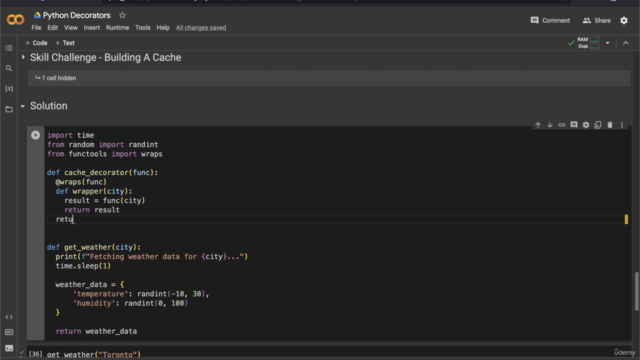Open the File menu
This screenshot has width=640, height=360.
click(x=36, y=28)
